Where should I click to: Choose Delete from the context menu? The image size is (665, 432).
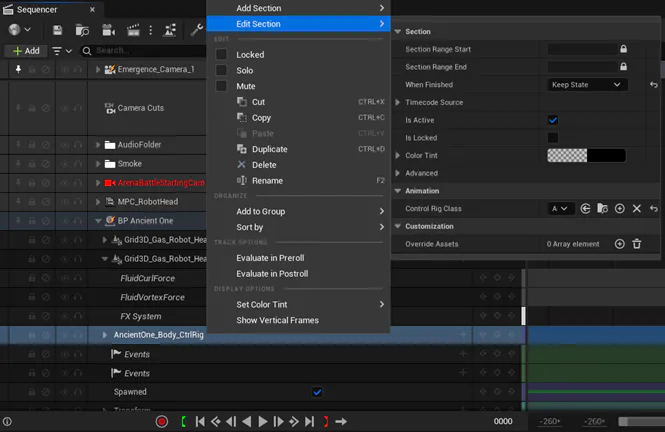coord(298,165)
